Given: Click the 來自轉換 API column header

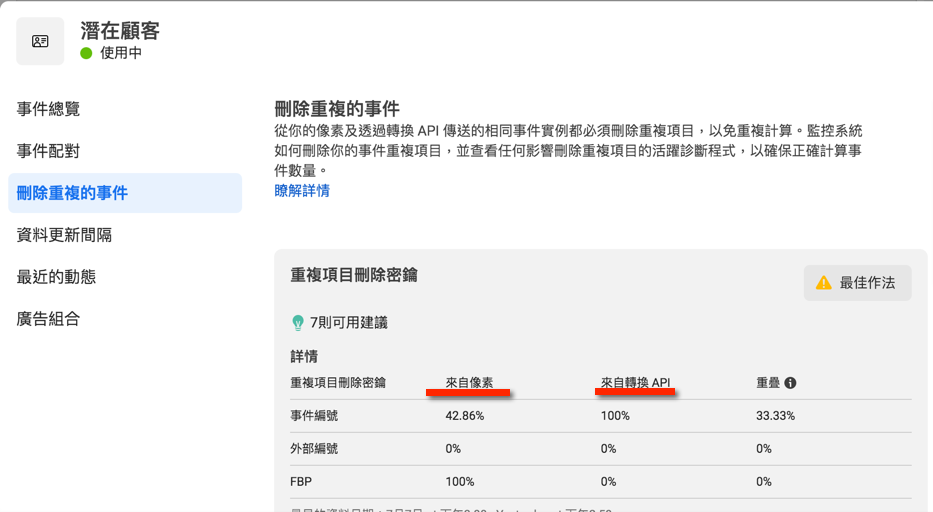Looking at the screenshot, I should point(636,382).
